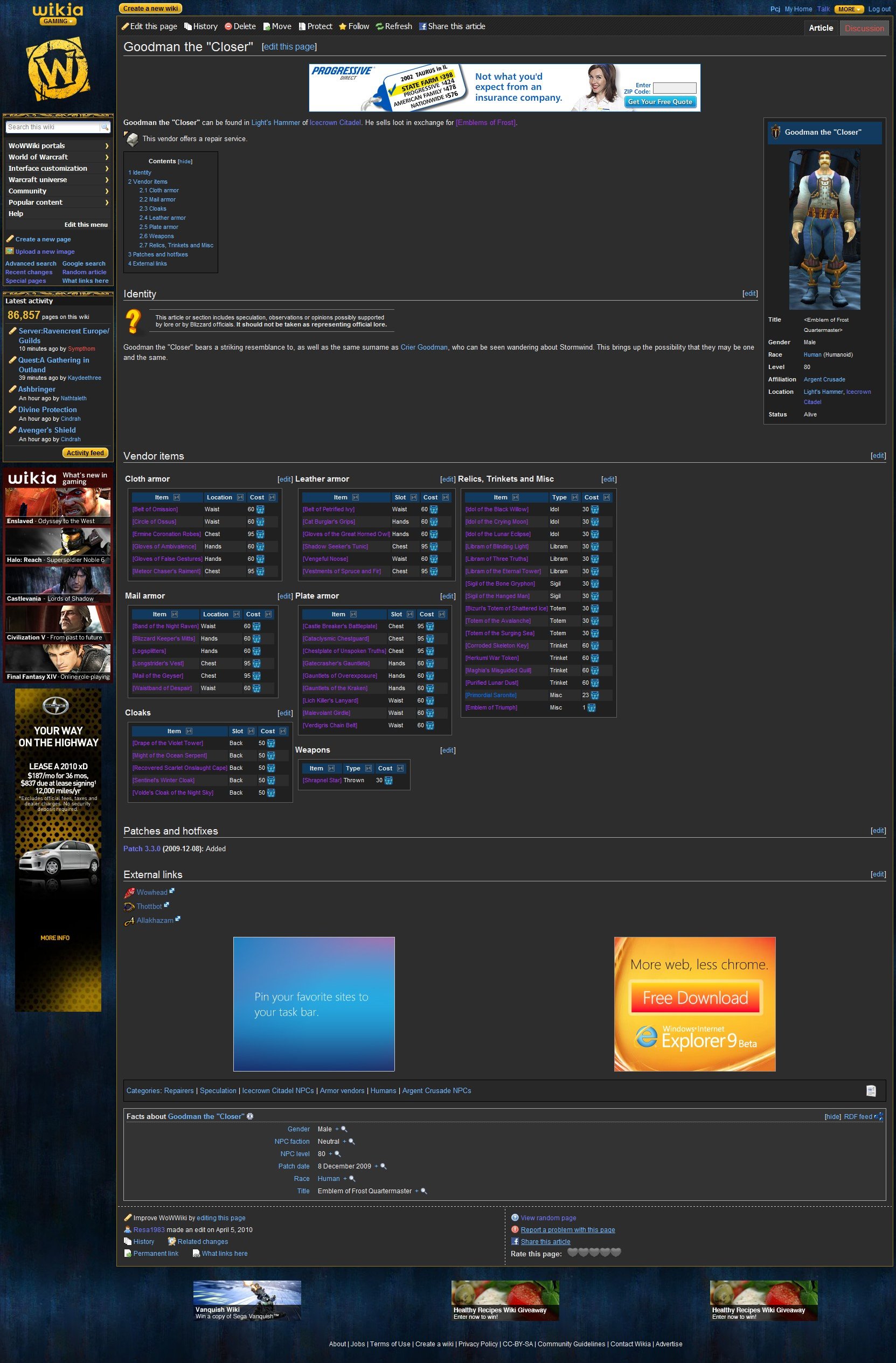The image size is (896, 1363).
Task: Click the Edit this page pencil icon
Action: pos(125,26)
